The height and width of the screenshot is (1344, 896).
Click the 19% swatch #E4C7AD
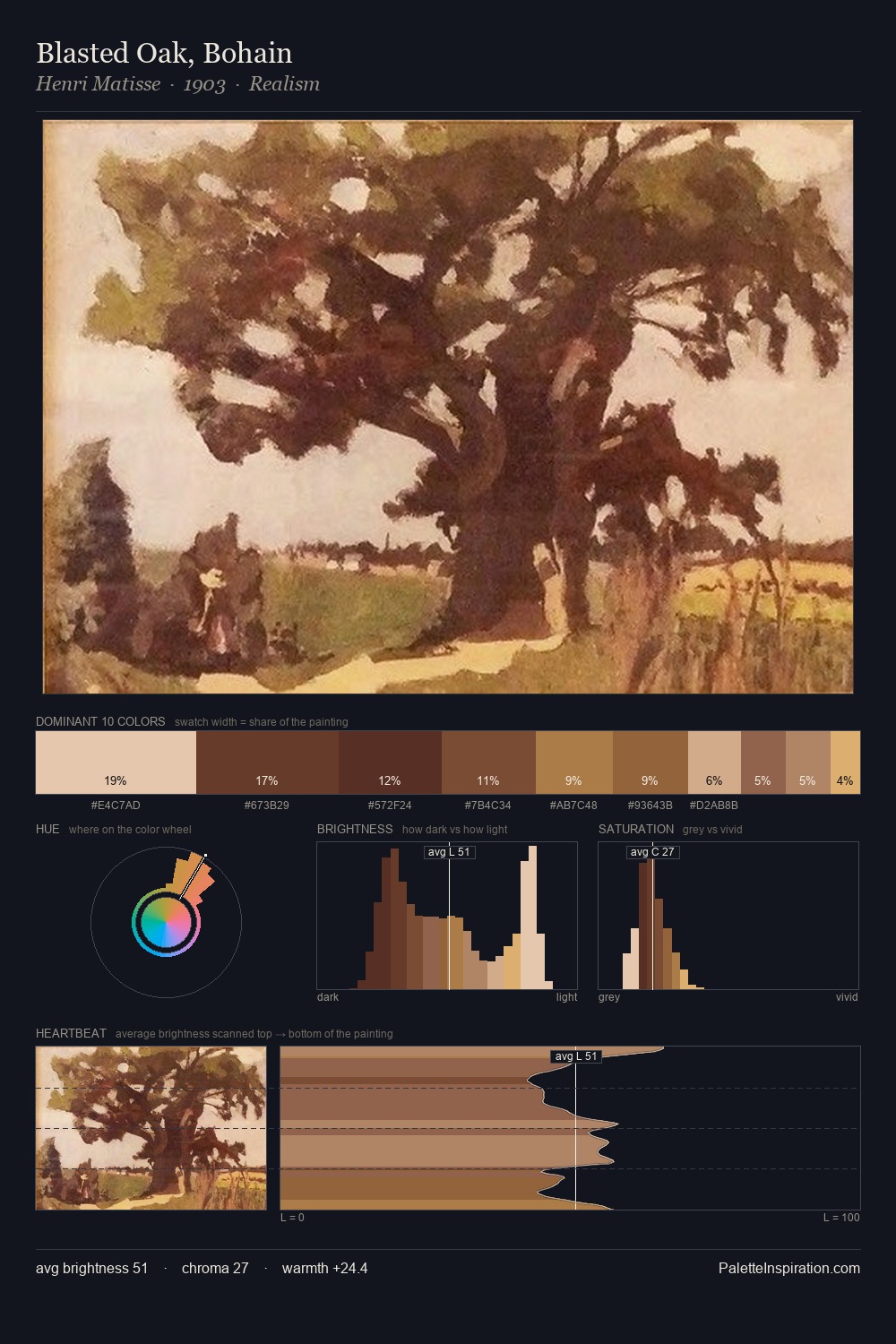click(116, 762)
